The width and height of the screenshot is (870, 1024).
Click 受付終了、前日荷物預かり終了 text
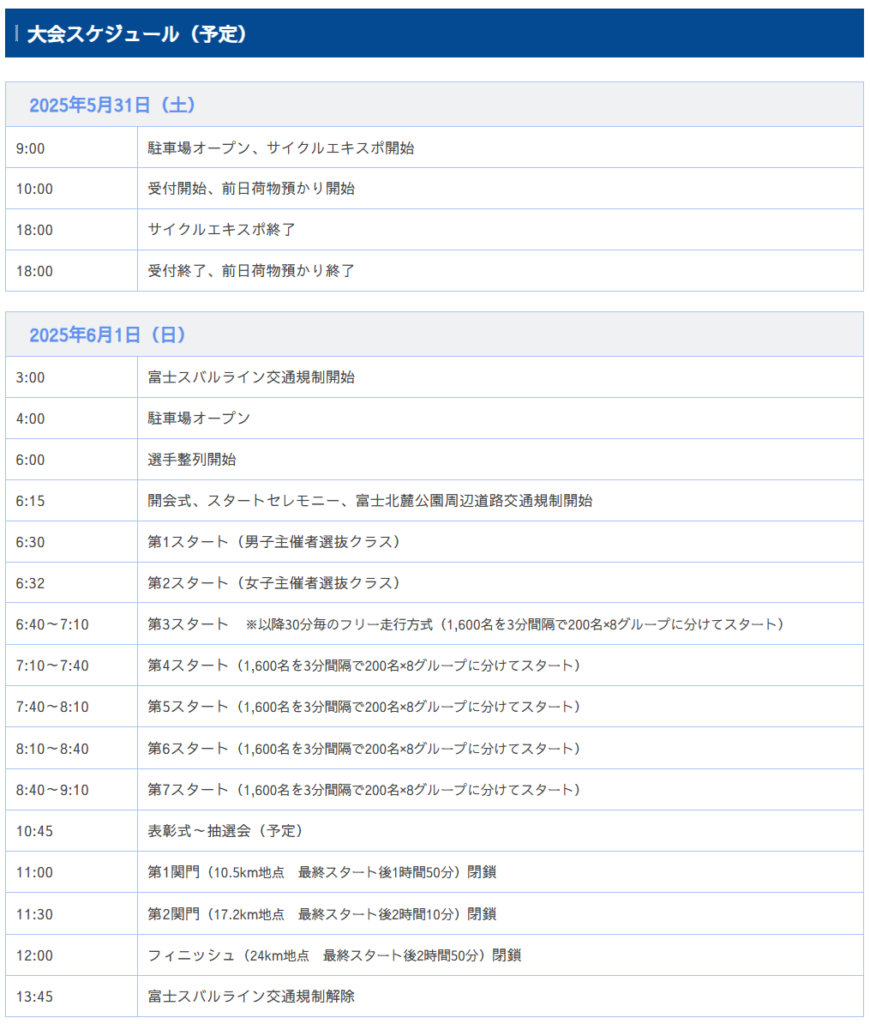pos(251,271)
